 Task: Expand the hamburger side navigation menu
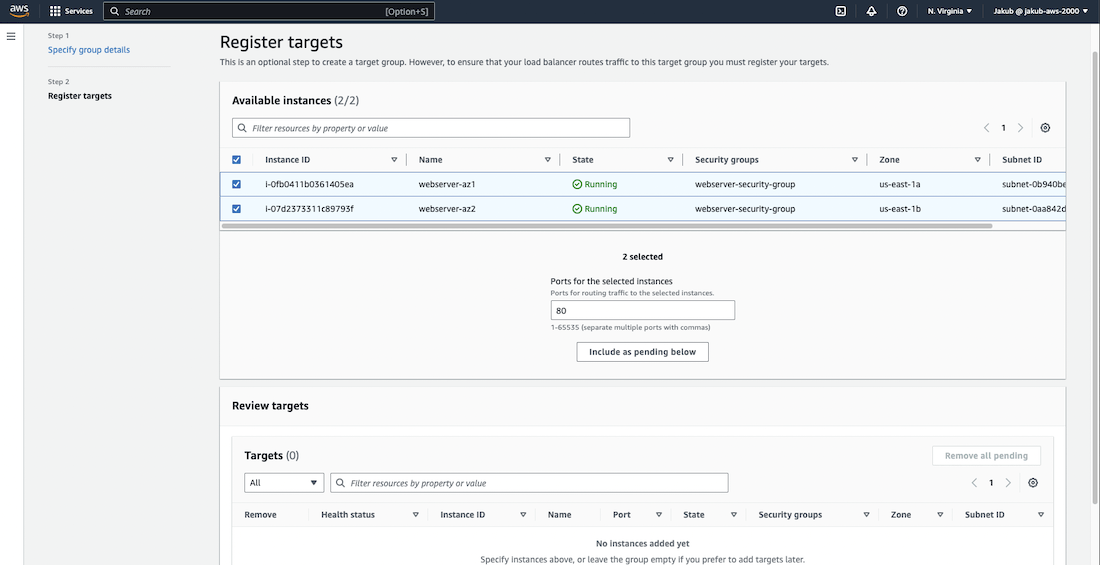[x=11, y=36]
